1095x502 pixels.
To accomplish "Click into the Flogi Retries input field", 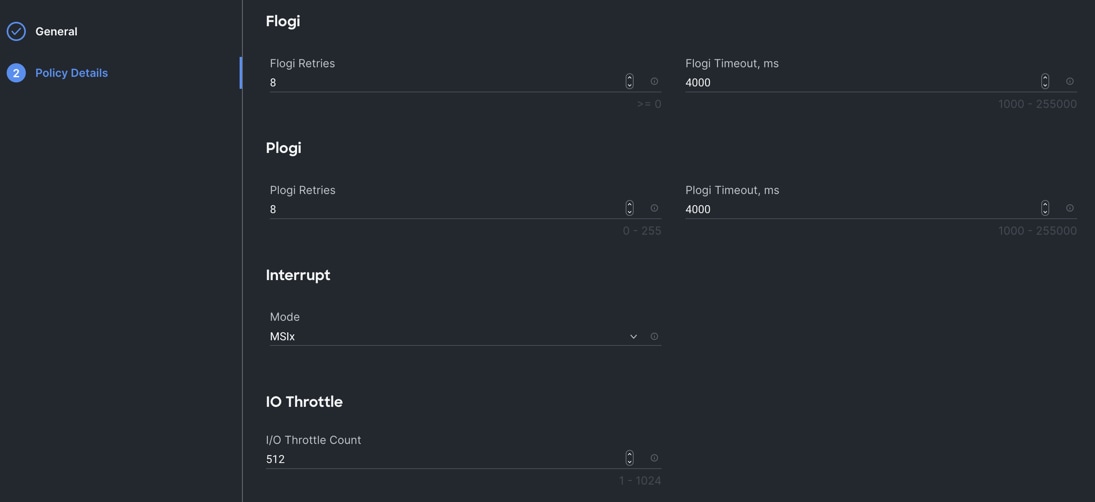I will click(x=440, y=83).
